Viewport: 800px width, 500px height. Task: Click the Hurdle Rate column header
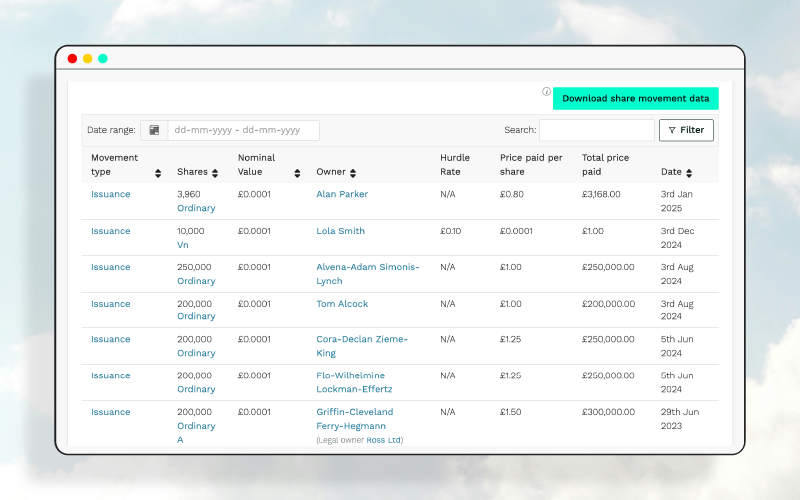point(455,165)
